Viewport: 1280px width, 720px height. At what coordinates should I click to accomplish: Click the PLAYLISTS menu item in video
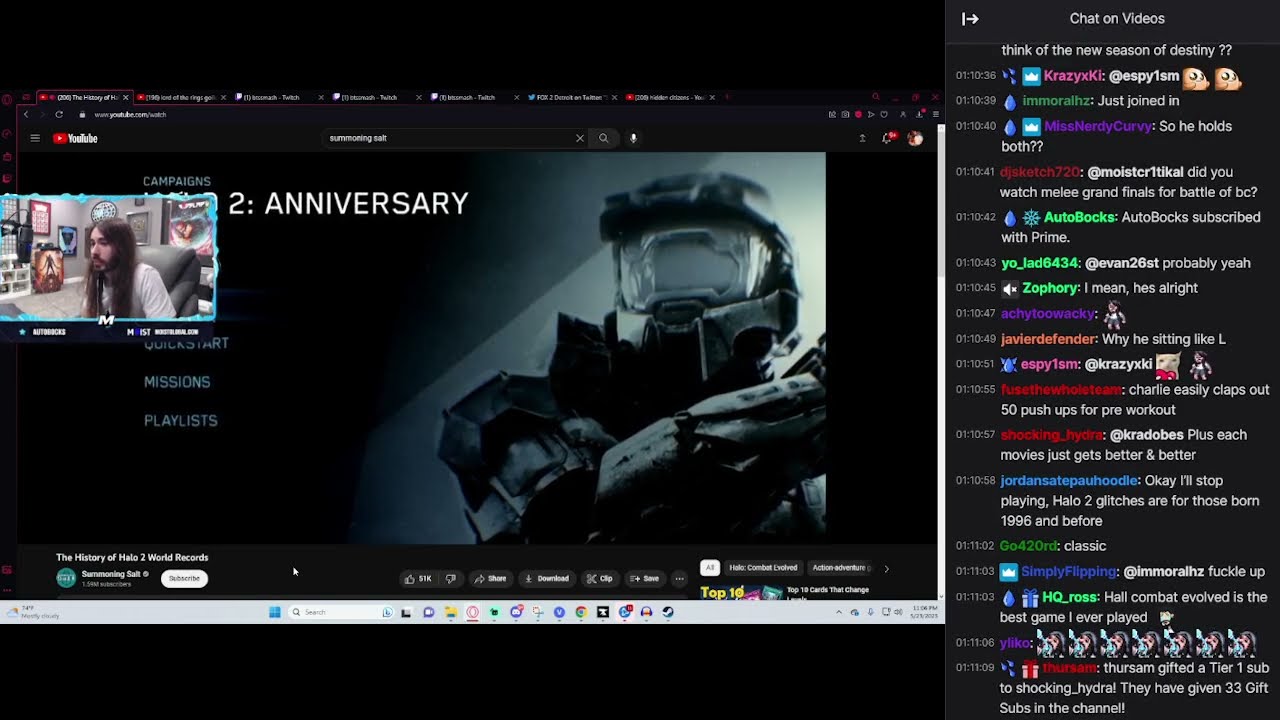click(x=181, y=421)
